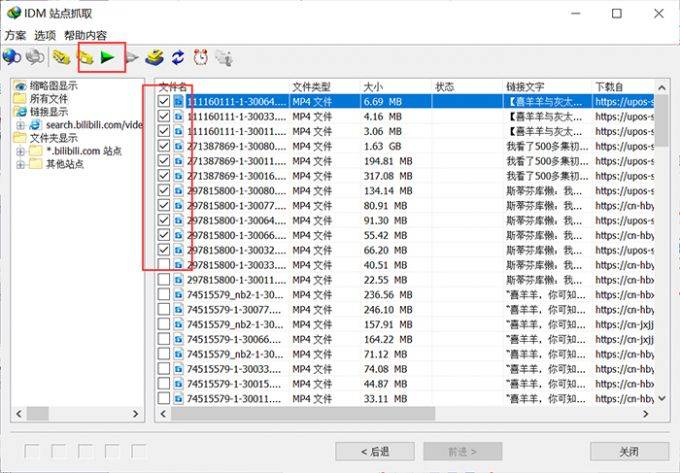
Task: Click the greyed-out globe icon in toolbar
Action: 35,57
